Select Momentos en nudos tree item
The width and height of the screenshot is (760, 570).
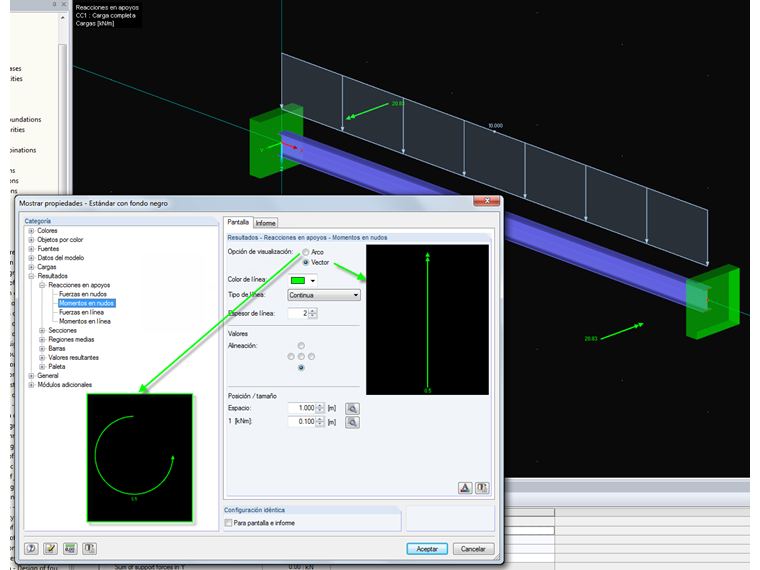point(86,303)
